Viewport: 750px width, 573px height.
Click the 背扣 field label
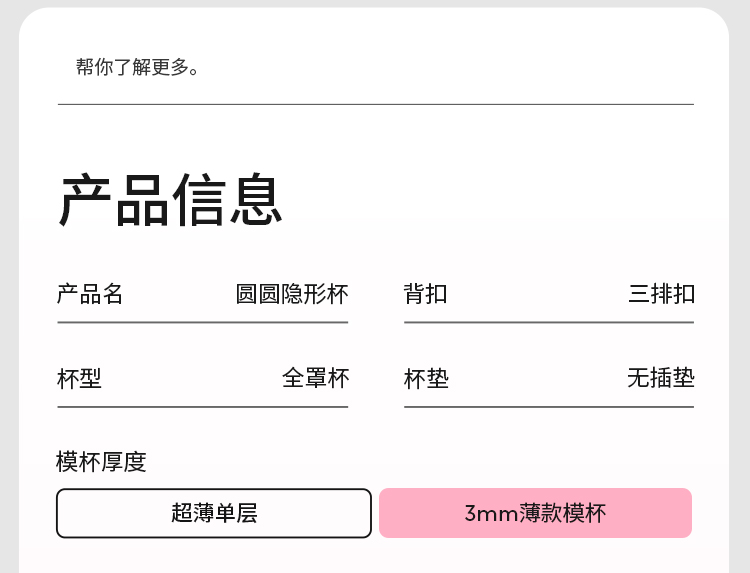[426, 294]
